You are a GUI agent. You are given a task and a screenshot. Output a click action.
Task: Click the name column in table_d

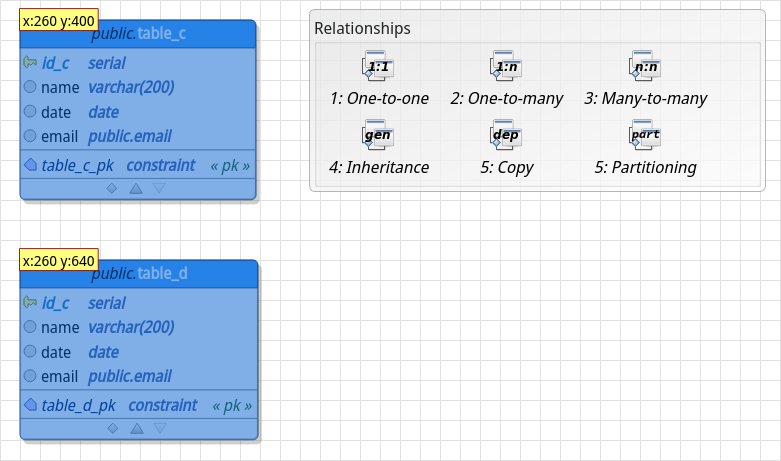[60, 327]
